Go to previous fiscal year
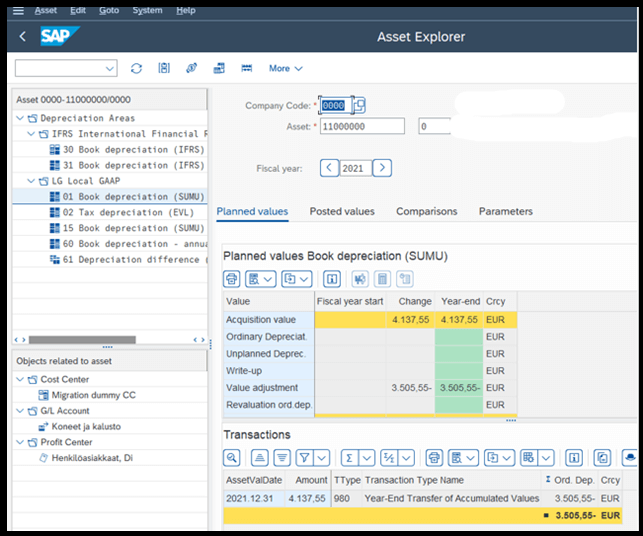 (x=329, y=168)
